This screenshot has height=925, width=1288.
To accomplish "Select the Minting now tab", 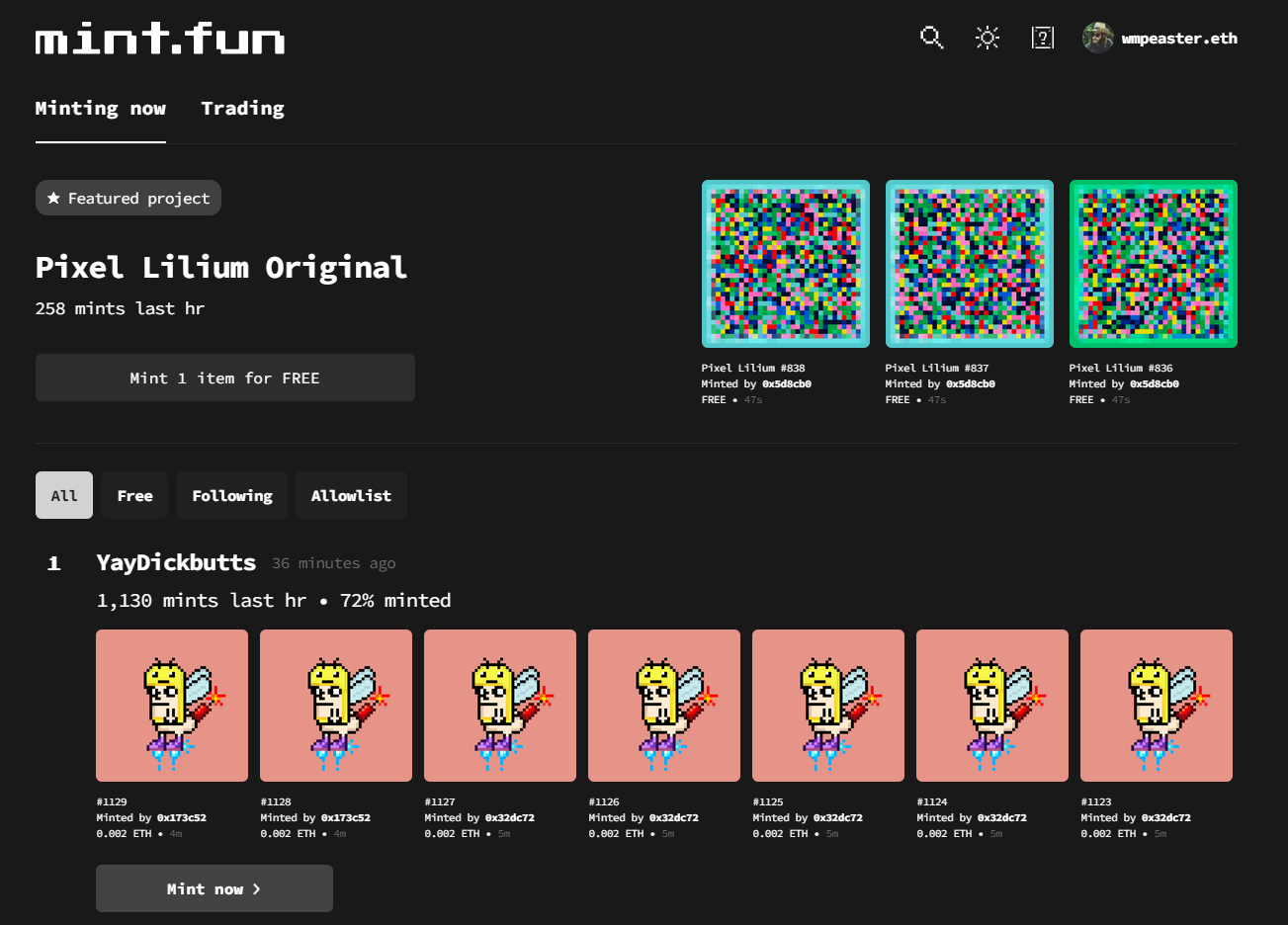I will 101,109.
